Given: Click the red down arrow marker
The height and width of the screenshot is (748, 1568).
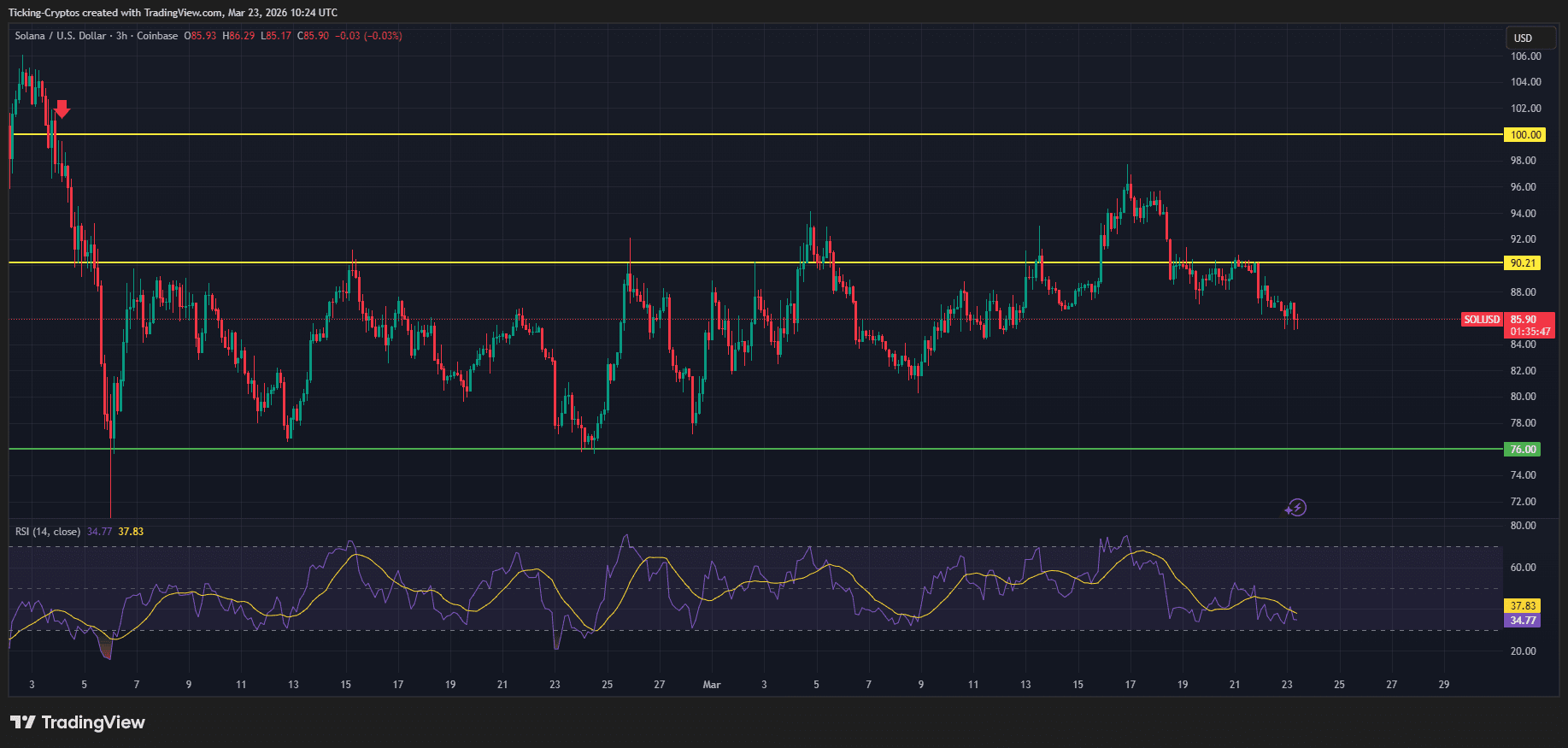Looking at the screenshot, I should 62,109.
